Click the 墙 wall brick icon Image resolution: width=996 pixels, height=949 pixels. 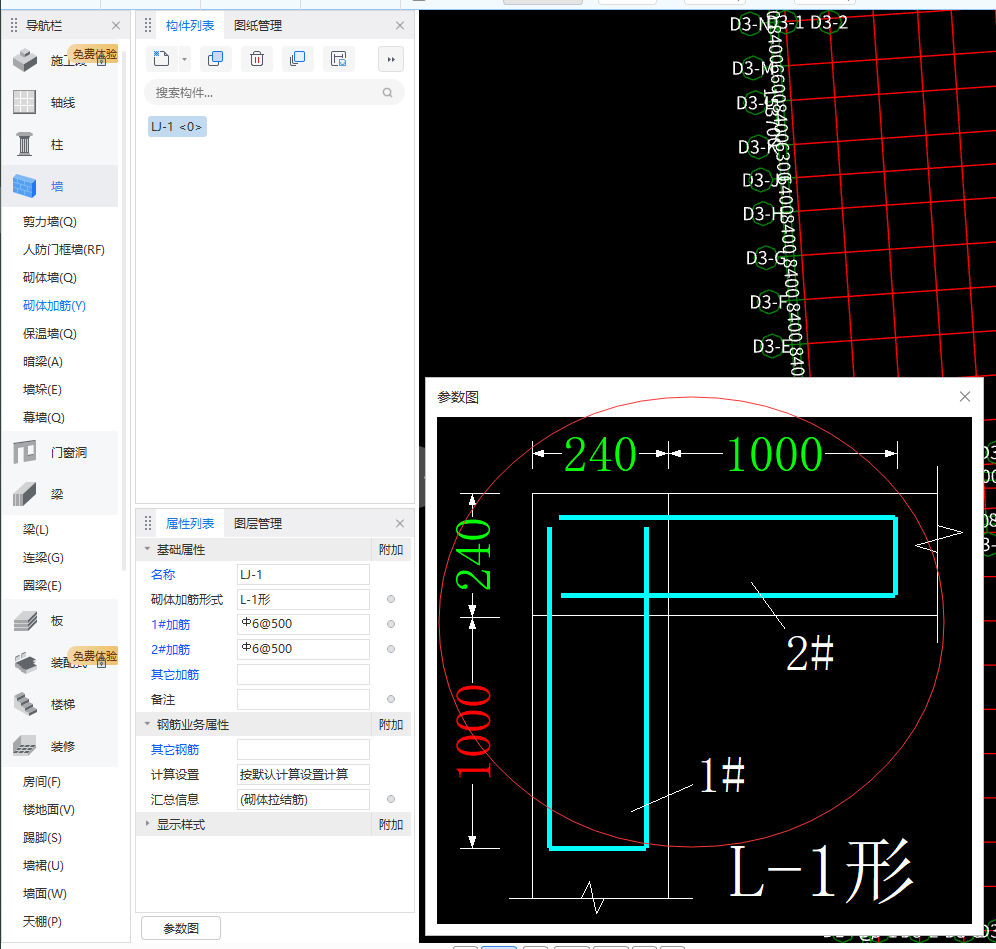click(x=25, y=186)
